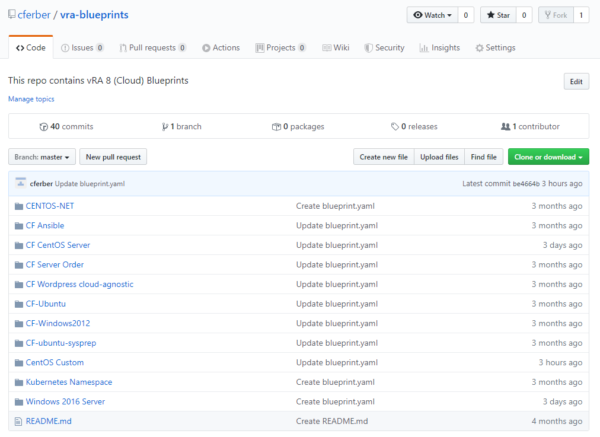Click folder icon for CF Wordpress cloud-agnostic
The height and width of the screenshot is (437, 600).
point(19,284)
